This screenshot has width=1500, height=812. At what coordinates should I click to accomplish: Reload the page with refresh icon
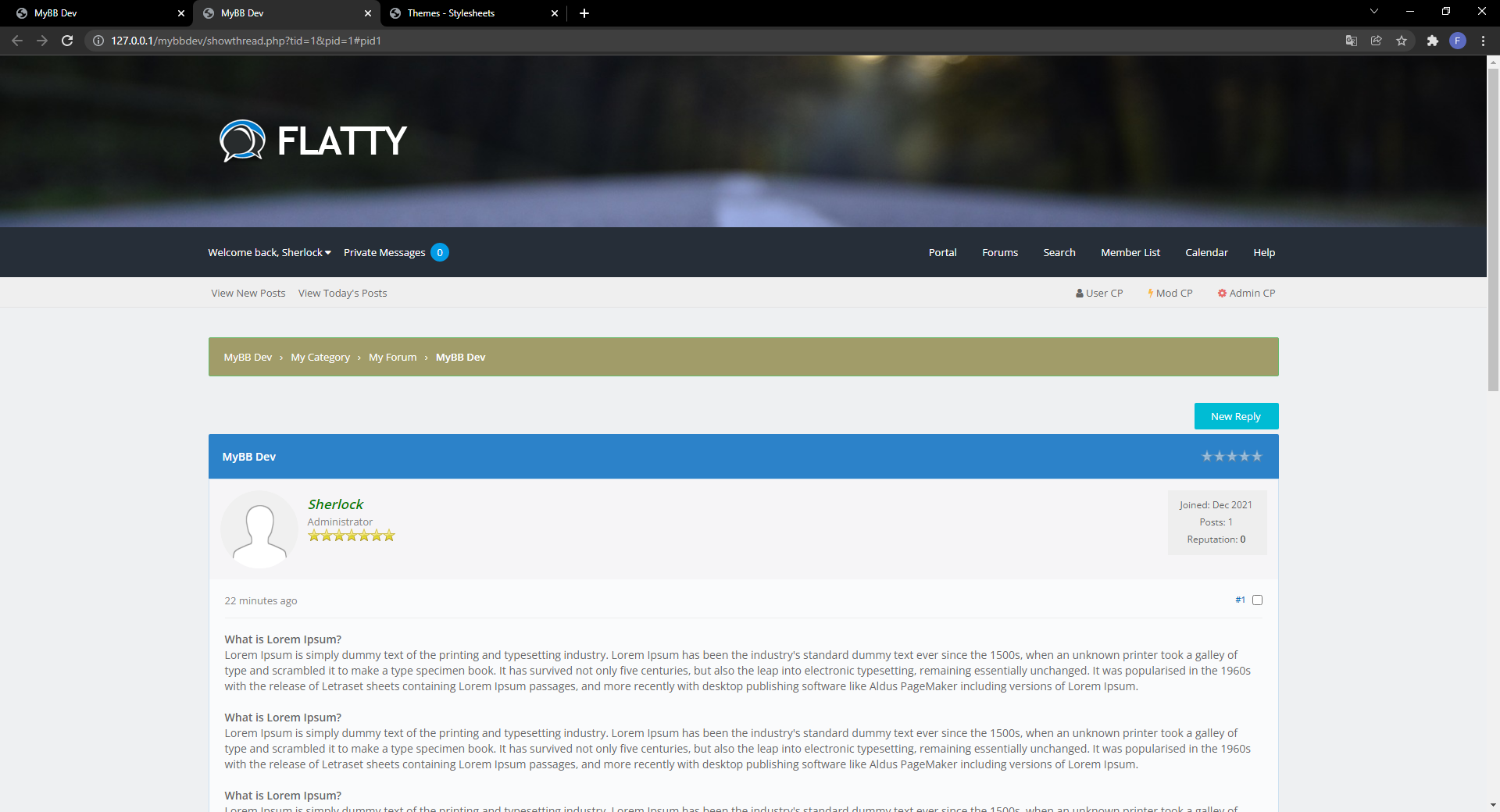tap(67, 41)
